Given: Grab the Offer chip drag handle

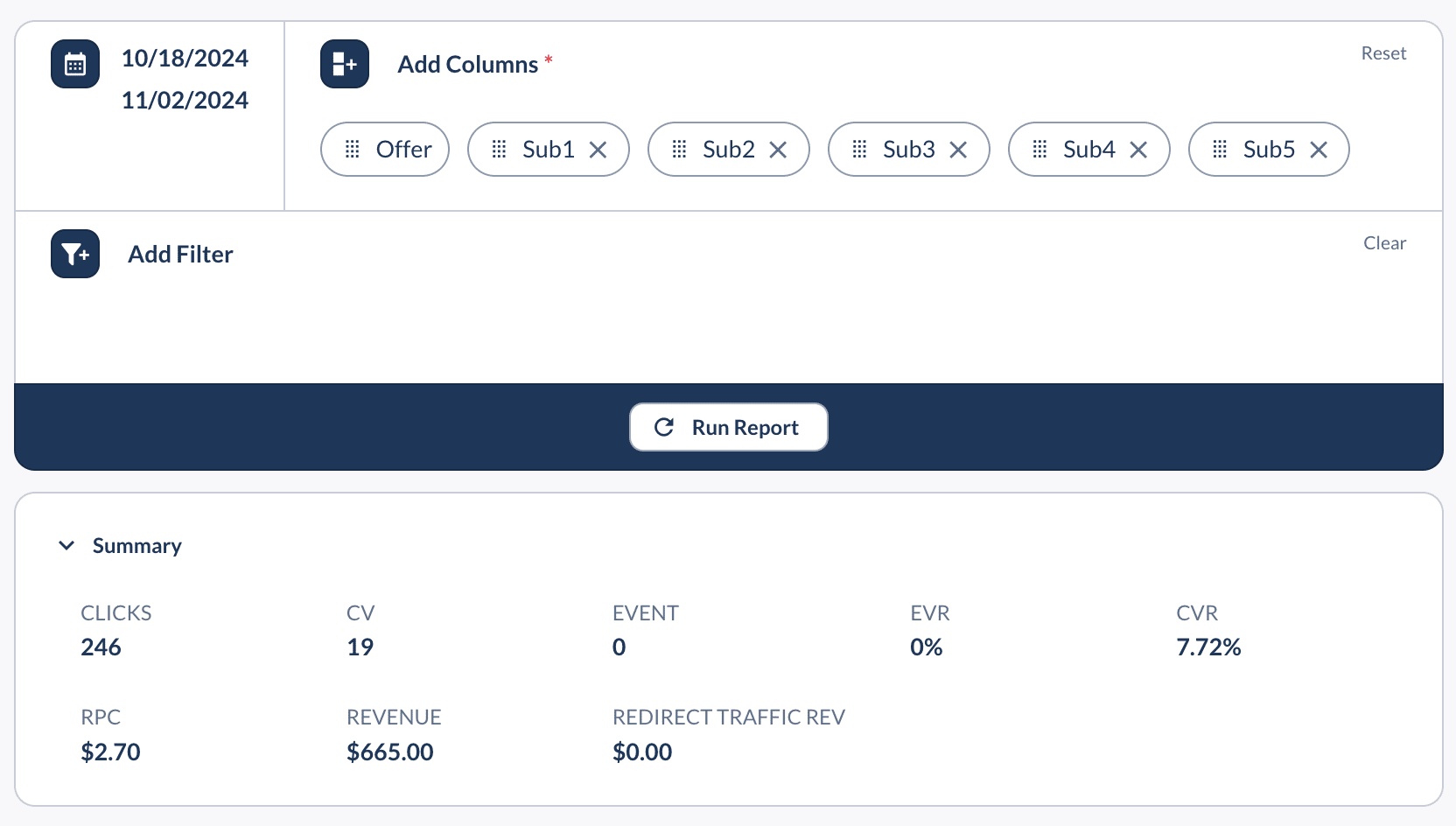Looking at the screenshot, I should coord(353,150).
